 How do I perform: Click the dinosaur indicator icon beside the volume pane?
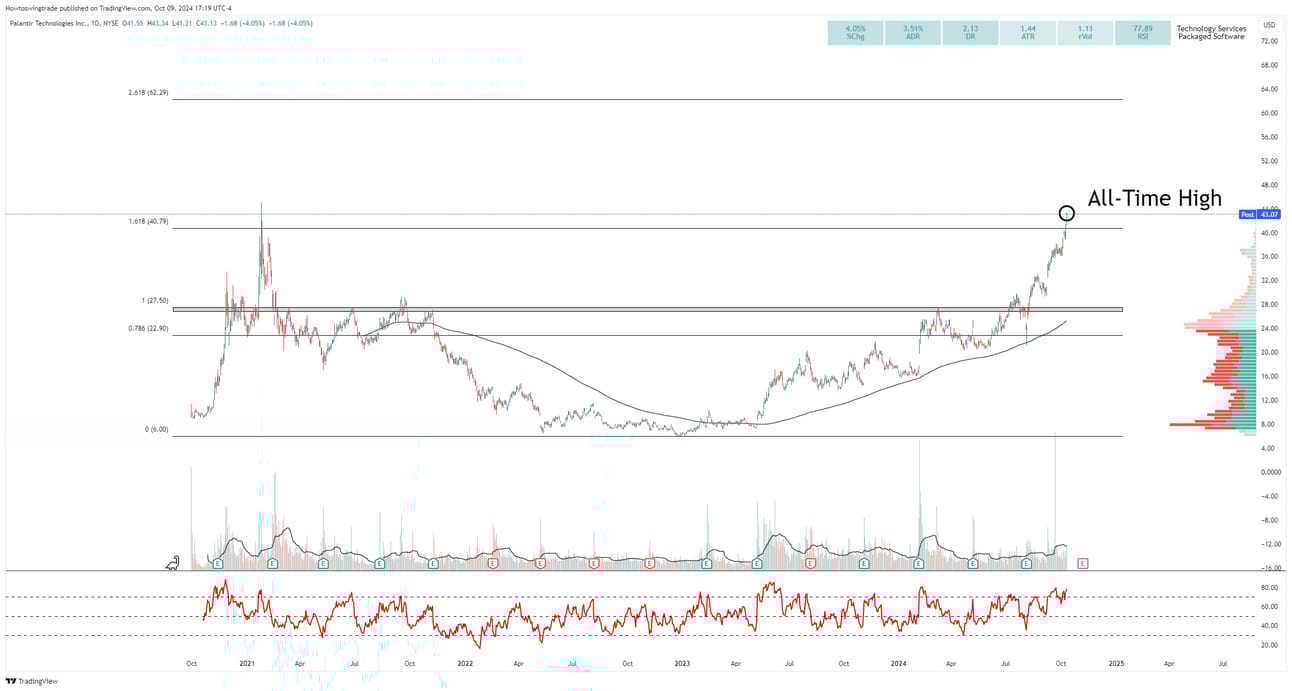(174, 563)
